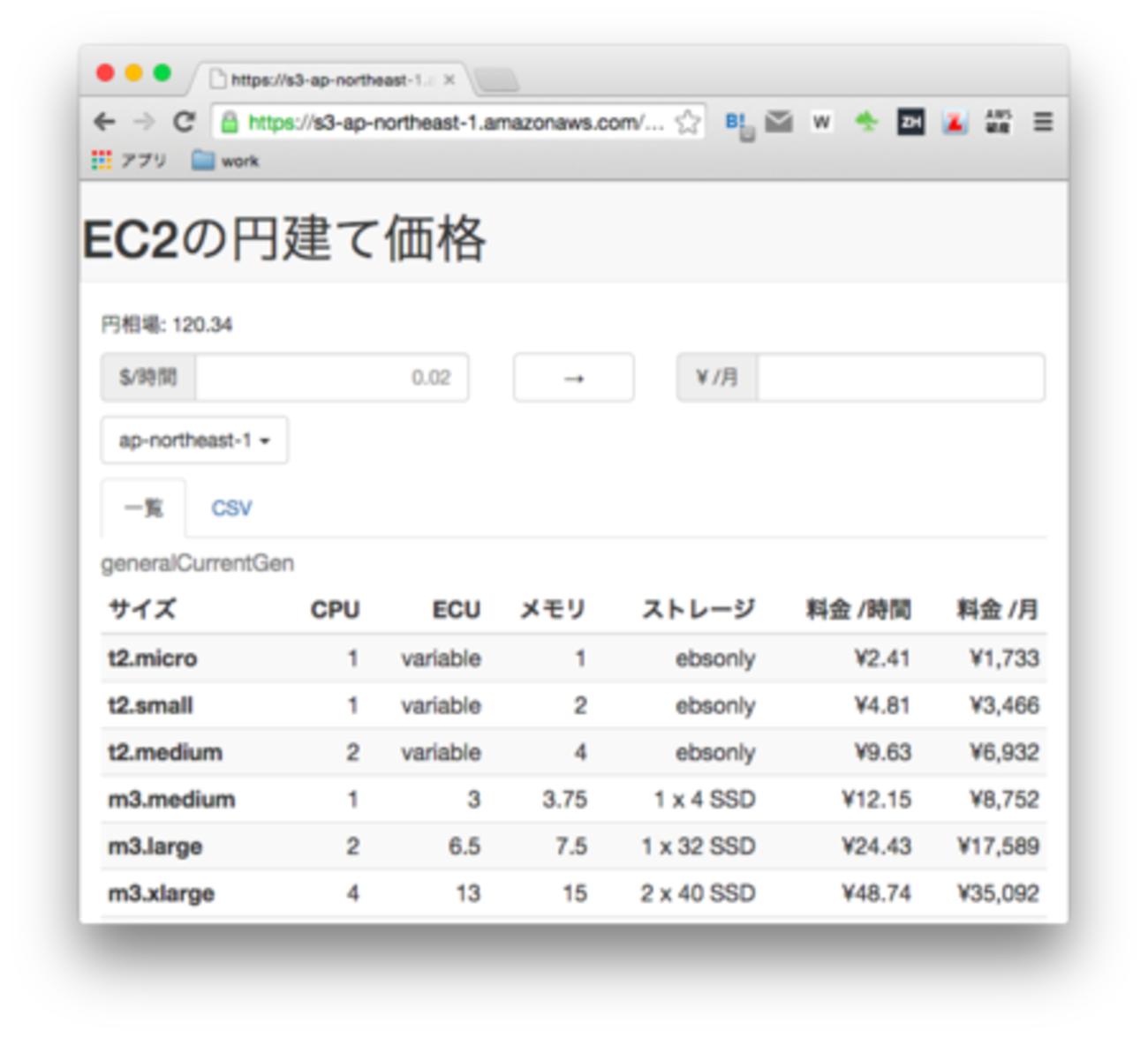The height and width of the screenshot is (1038, 1148).
Task: Click the ¥/月 input field
Action: 901,378
